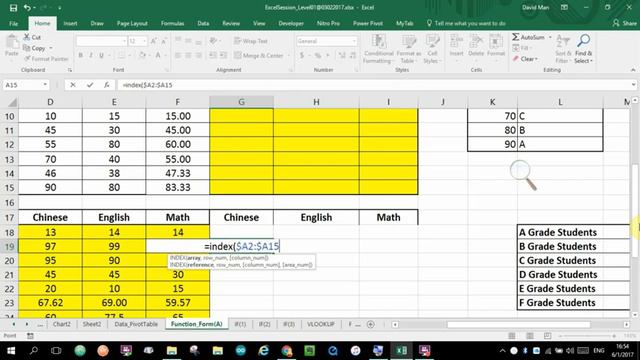Toggle Bold formatting

point(80,55)
